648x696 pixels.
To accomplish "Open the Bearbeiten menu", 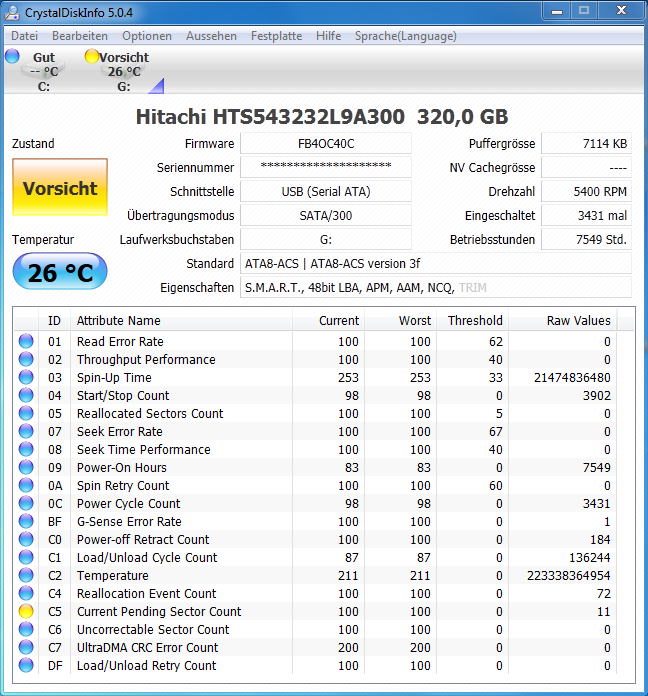I will coord(80,36).
